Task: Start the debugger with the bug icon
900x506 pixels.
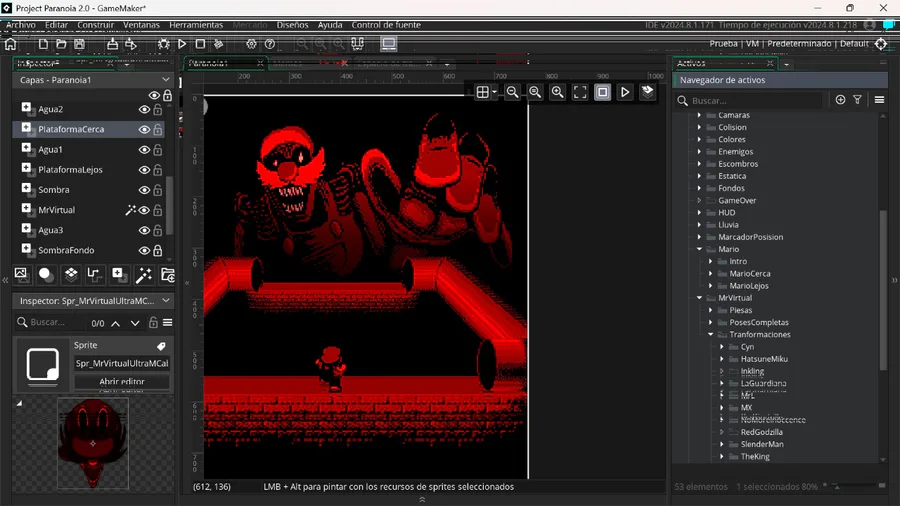Action: (164, 44)
